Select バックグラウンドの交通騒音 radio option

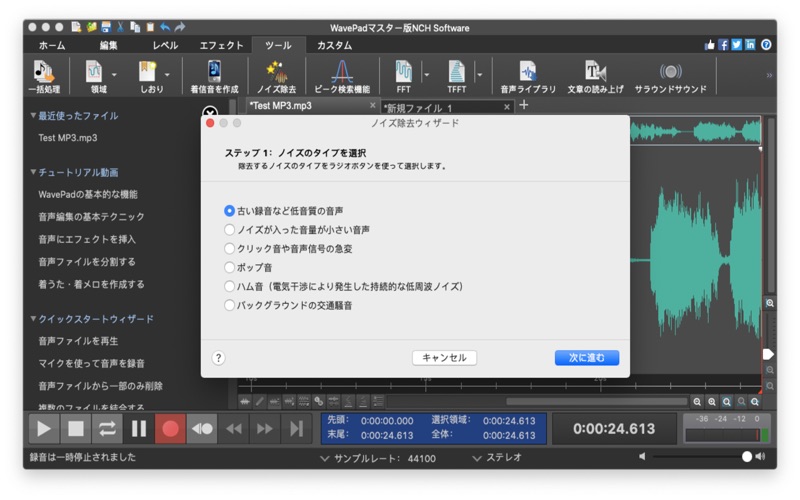pyautogui.click(x=230, y=305)
